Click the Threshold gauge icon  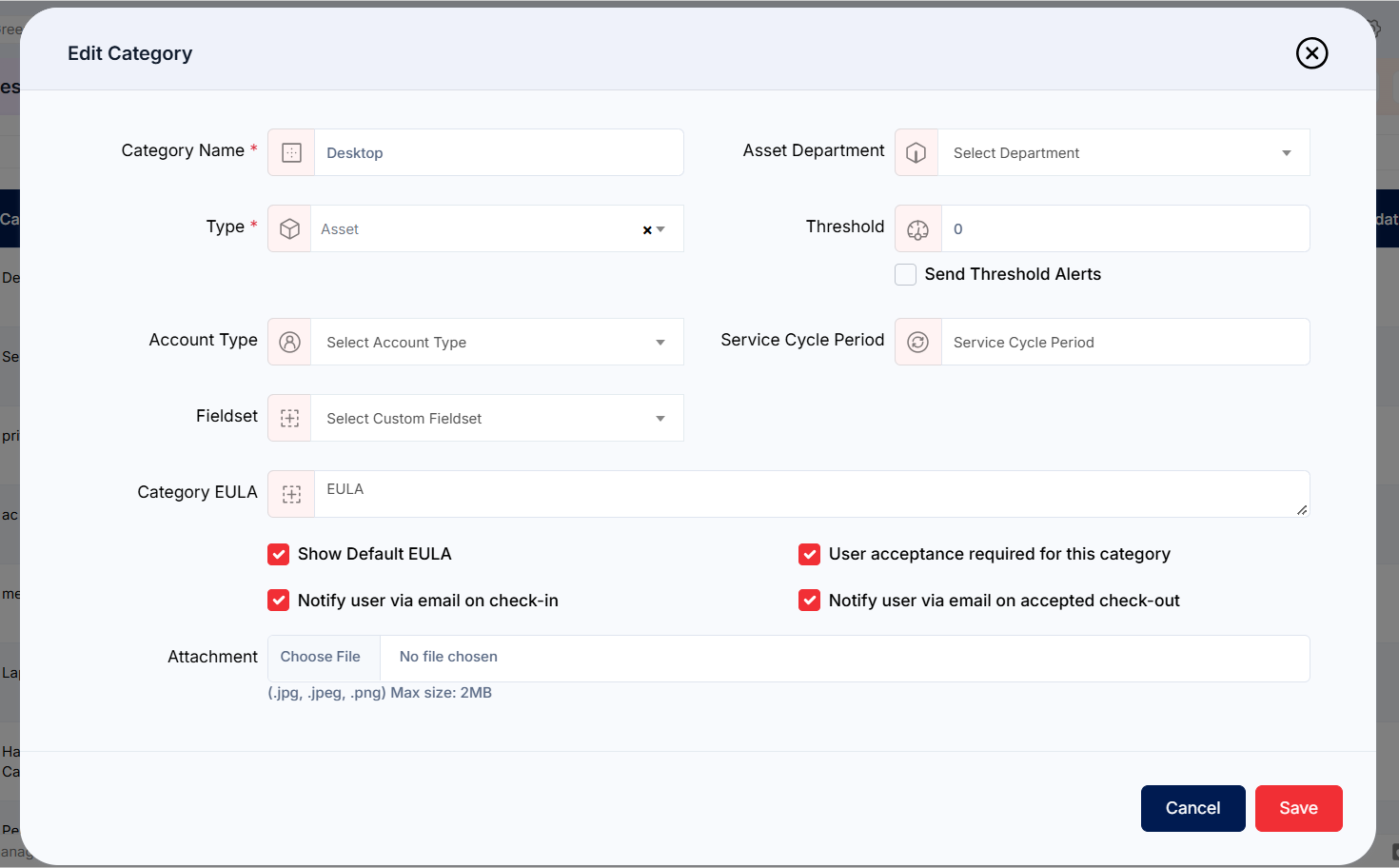click(918, 228)
